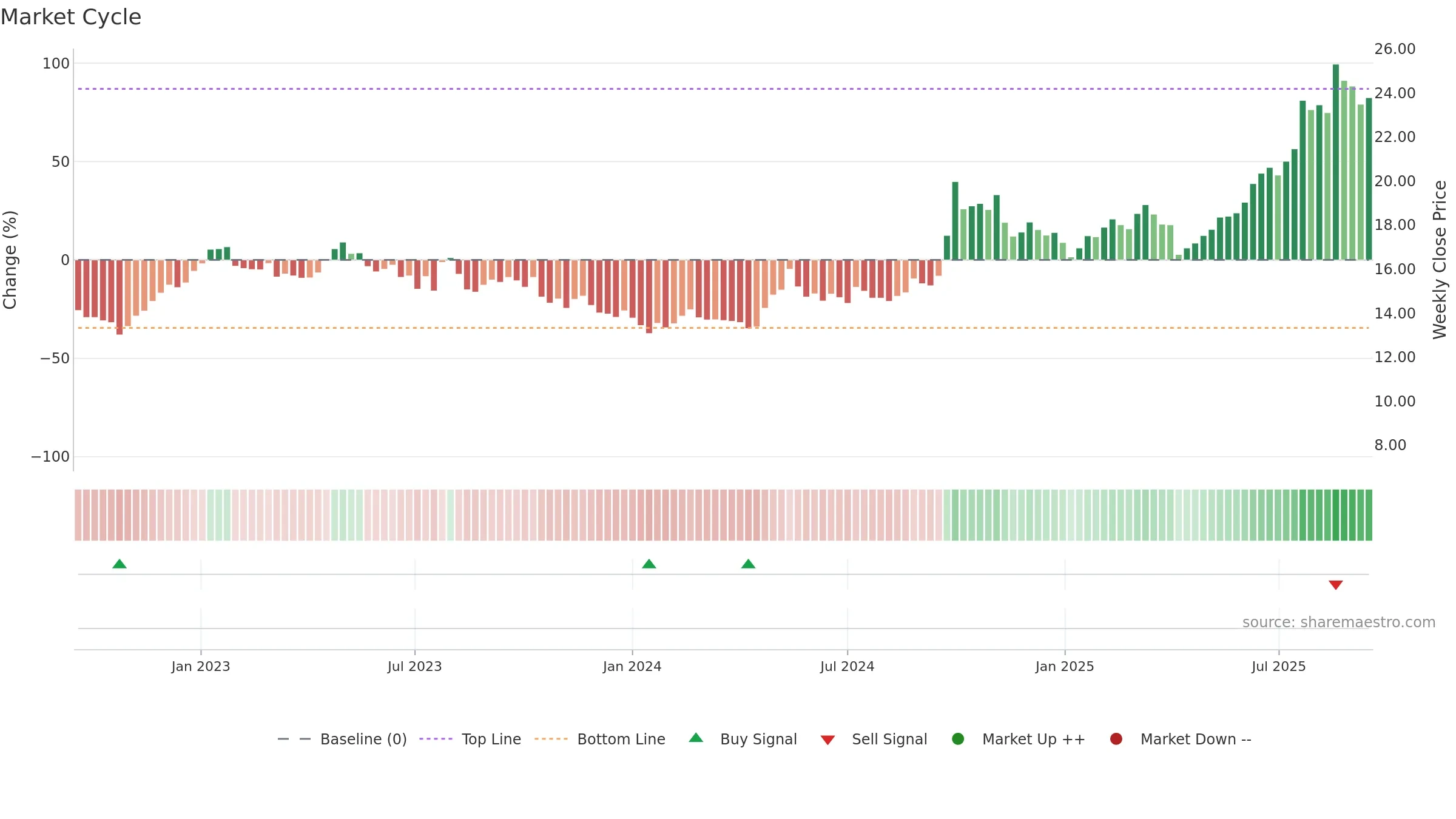This screenshot has height=819, width=1456.
Task: Click the Top Line purple dotted symbol
Action: tap(436, 739)
